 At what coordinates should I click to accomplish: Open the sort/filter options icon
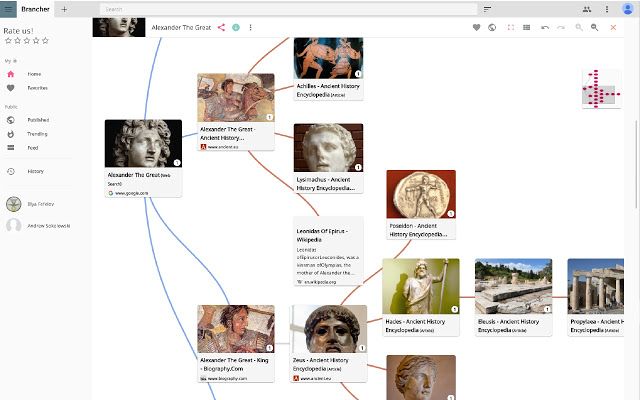[487, 9]
